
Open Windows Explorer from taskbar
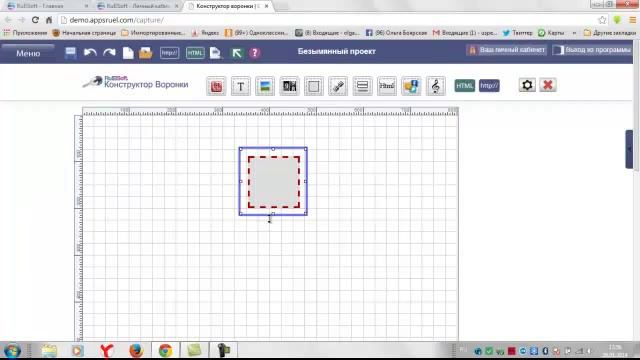(x=49, y=351)
